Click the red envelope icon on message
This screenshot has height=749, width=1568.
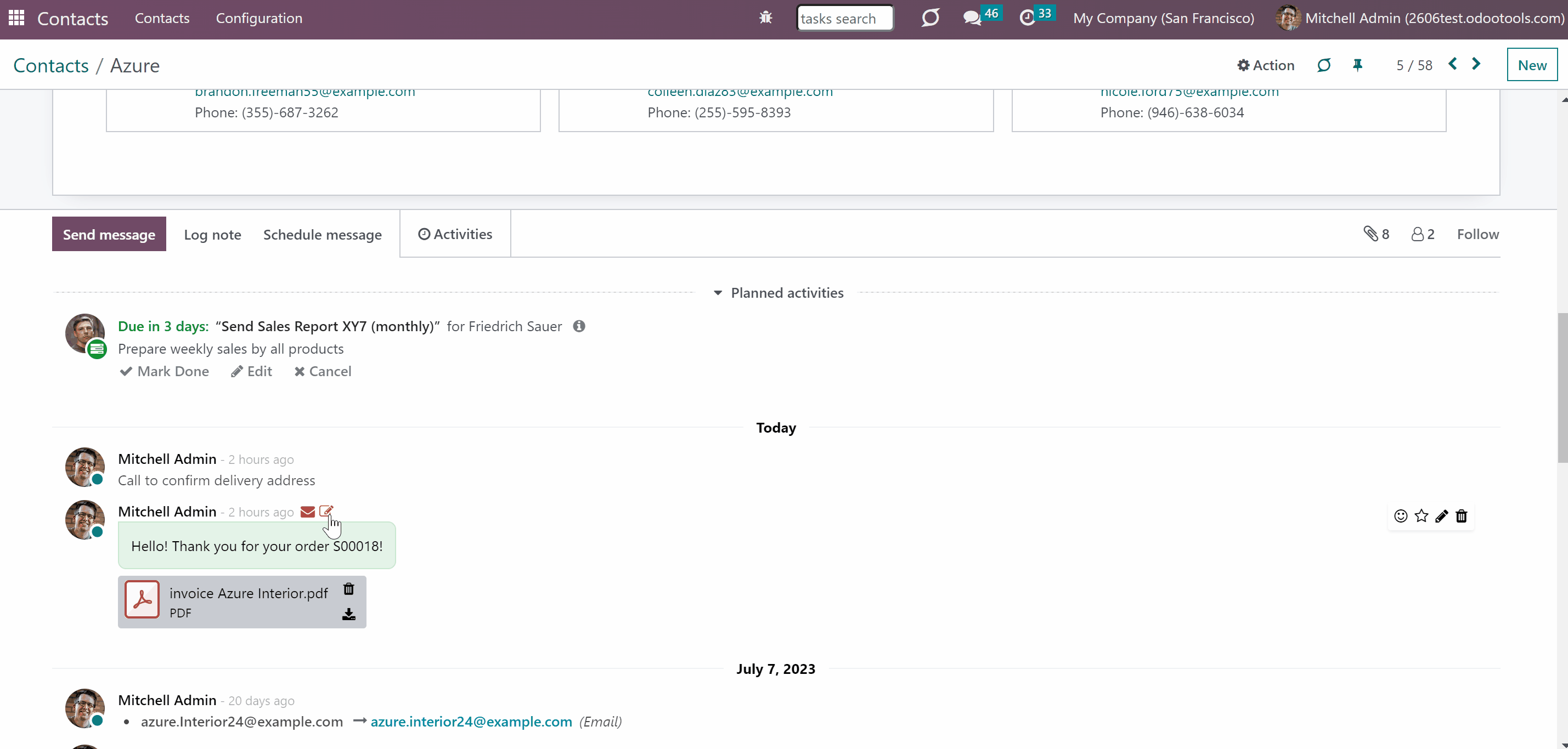click(307, 512)
